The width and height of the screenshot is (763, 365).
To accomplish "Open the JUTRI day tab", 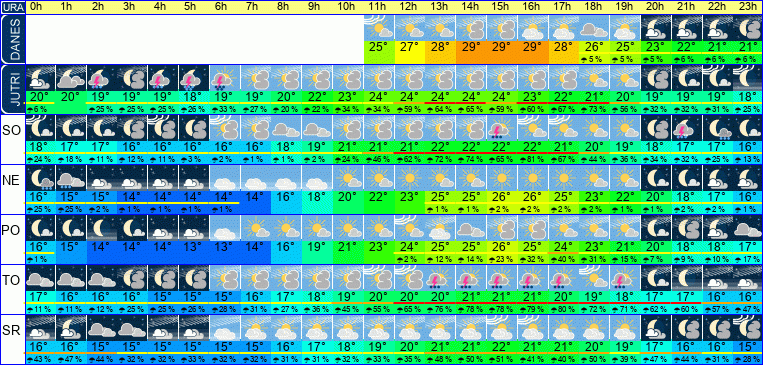I will 12,89.
